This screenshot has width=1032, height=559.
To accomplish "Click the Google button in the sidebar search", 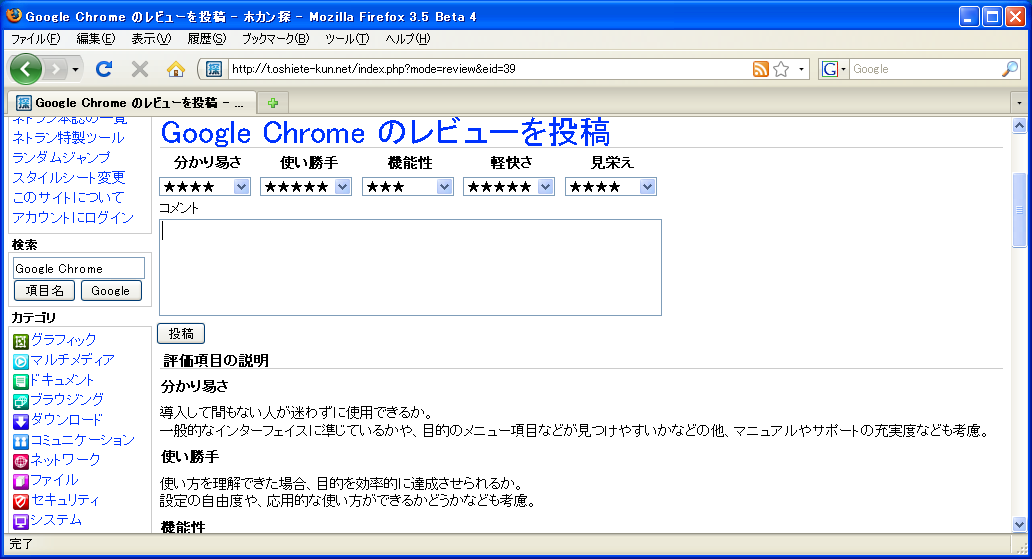I will tap(111, 290).
